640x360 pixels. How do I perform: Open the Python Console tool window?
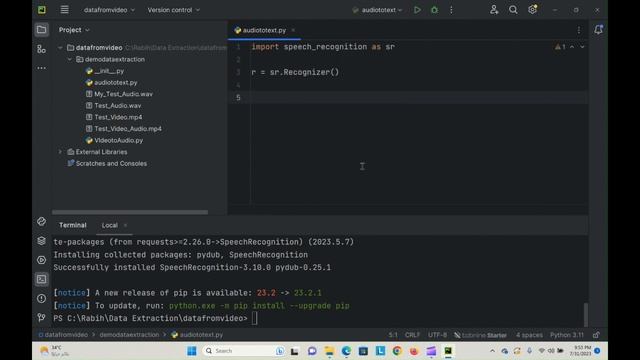[41, 222]
